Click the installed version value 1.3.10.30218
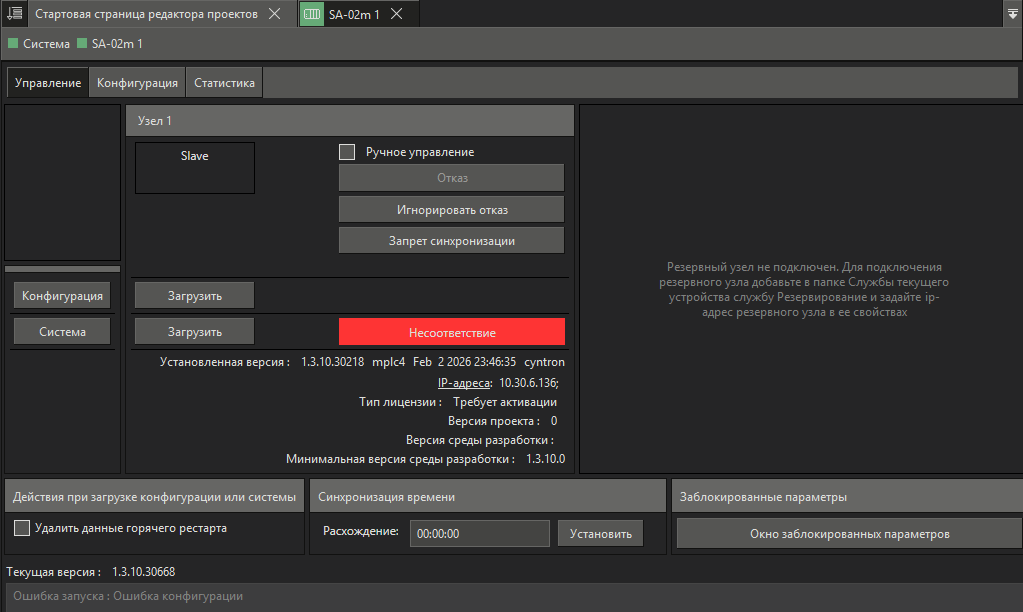 pos(332,362)
